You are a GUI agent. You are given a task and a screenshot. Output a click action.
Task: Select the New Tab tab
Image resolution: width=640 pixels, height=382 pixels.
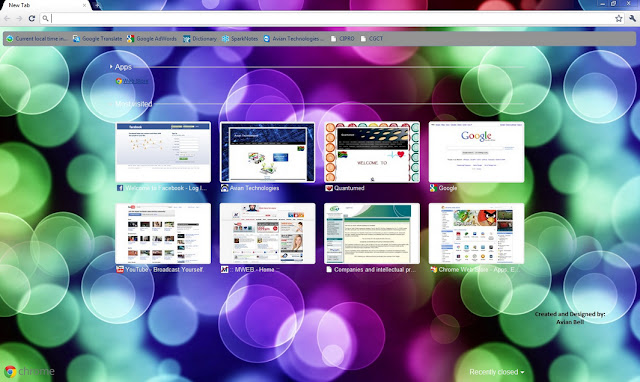(45, 5)
